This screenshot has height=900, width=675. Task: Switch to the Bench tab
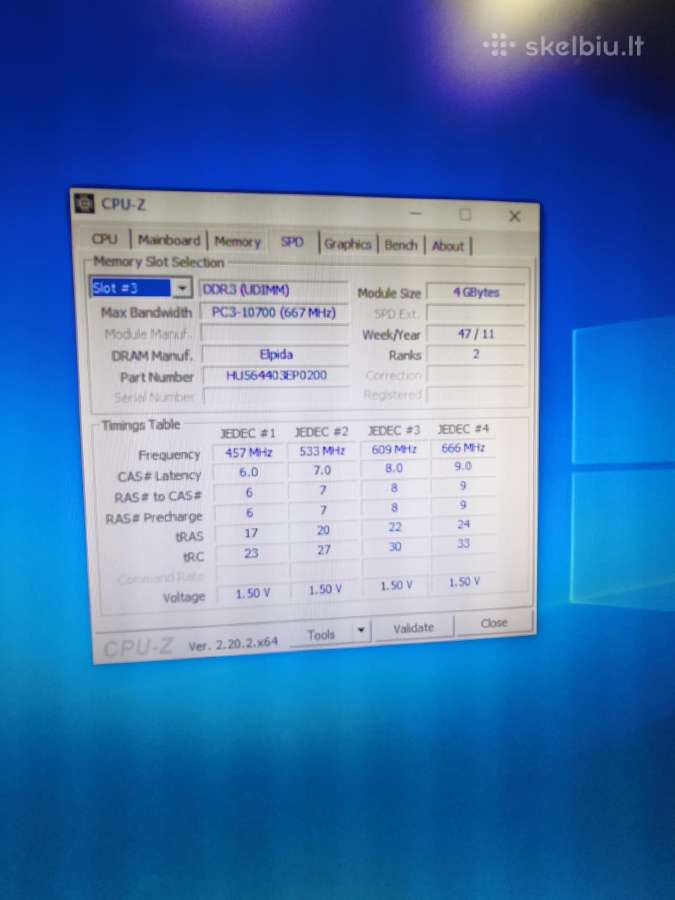[x=401, y=245]
